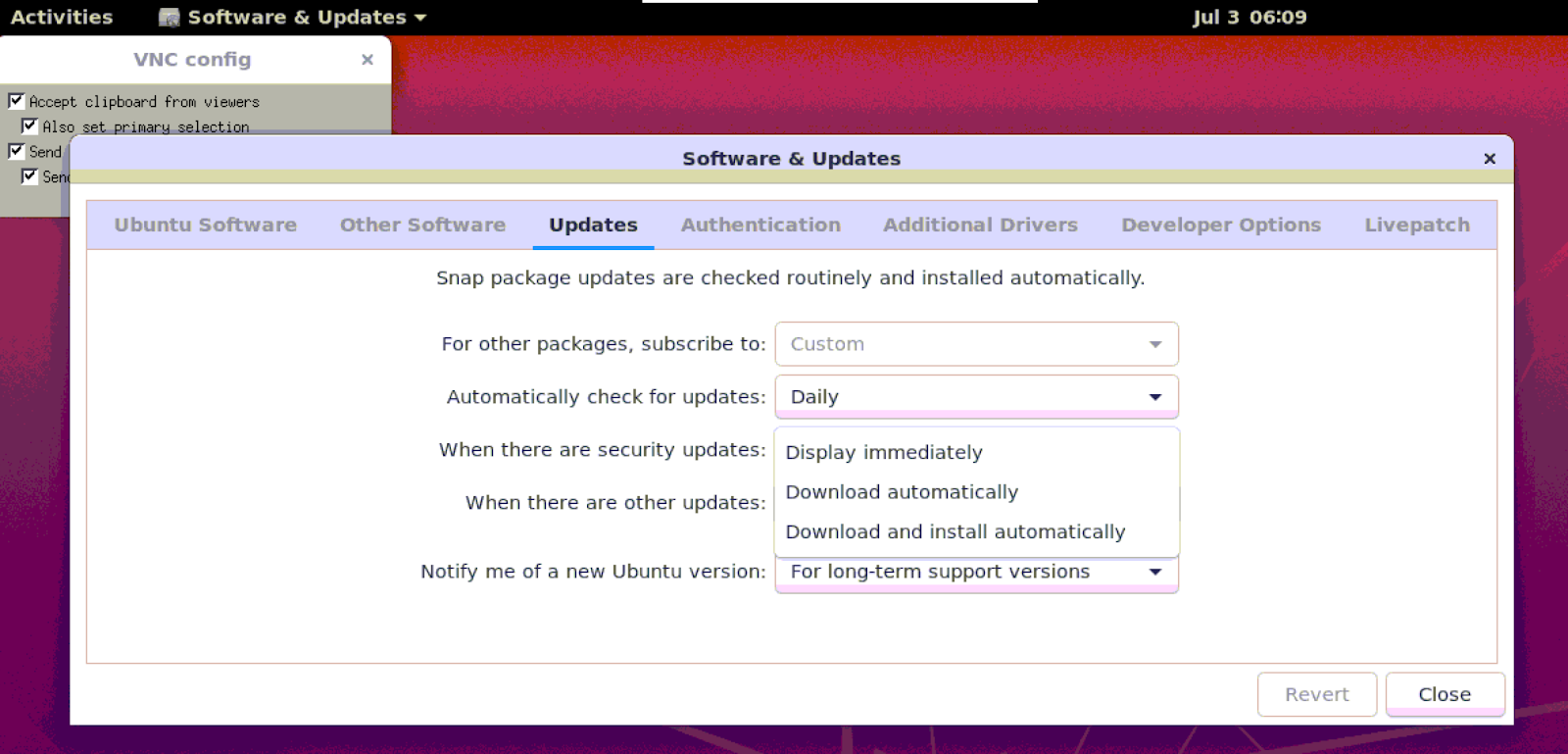Screen dimensions: 1568x754
Task: Toggle the partly hidden Send checkbox in VNC config
Action: coord(17,151)
